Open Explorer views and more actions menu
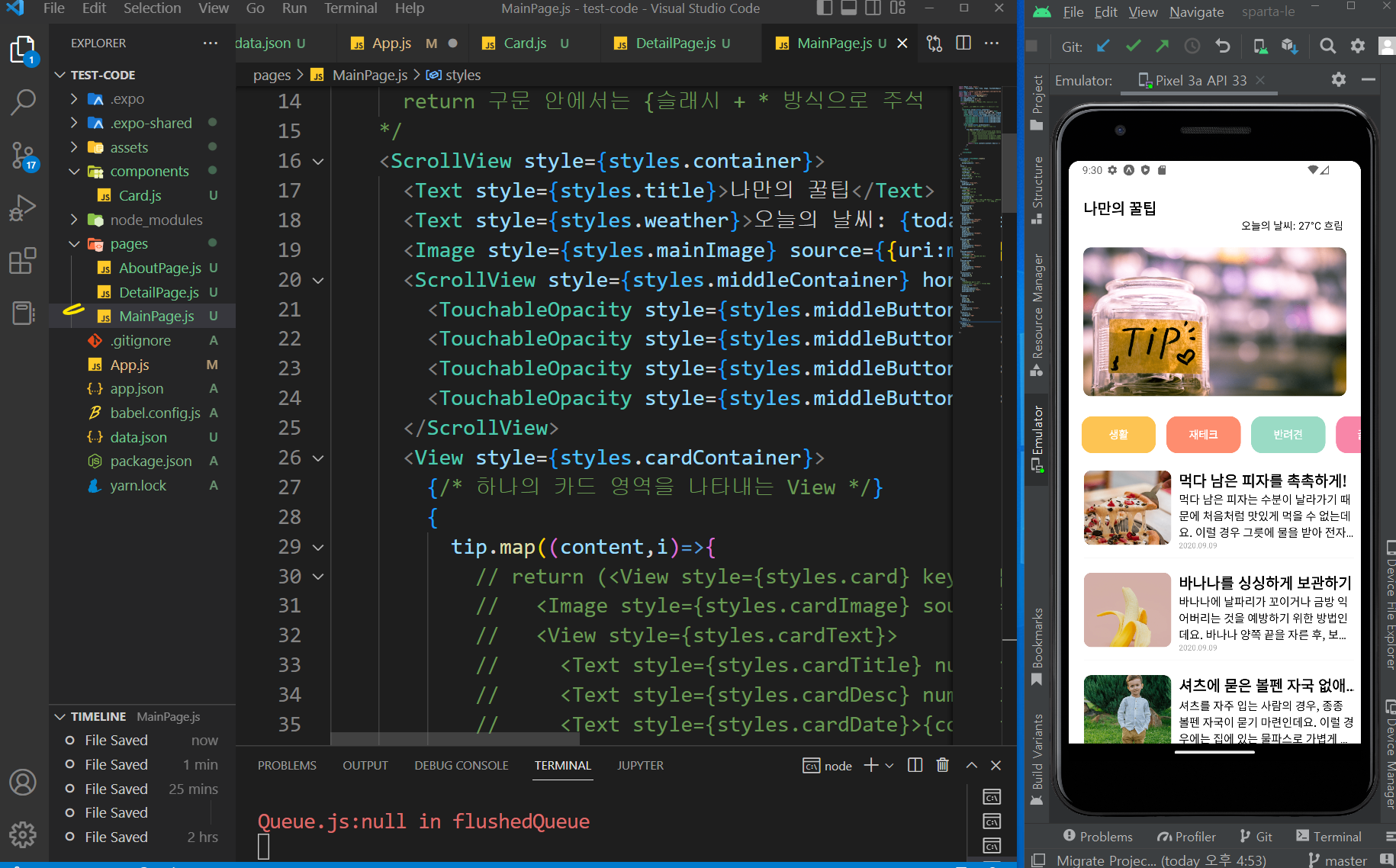1396x868 pixels. [211, 43]
